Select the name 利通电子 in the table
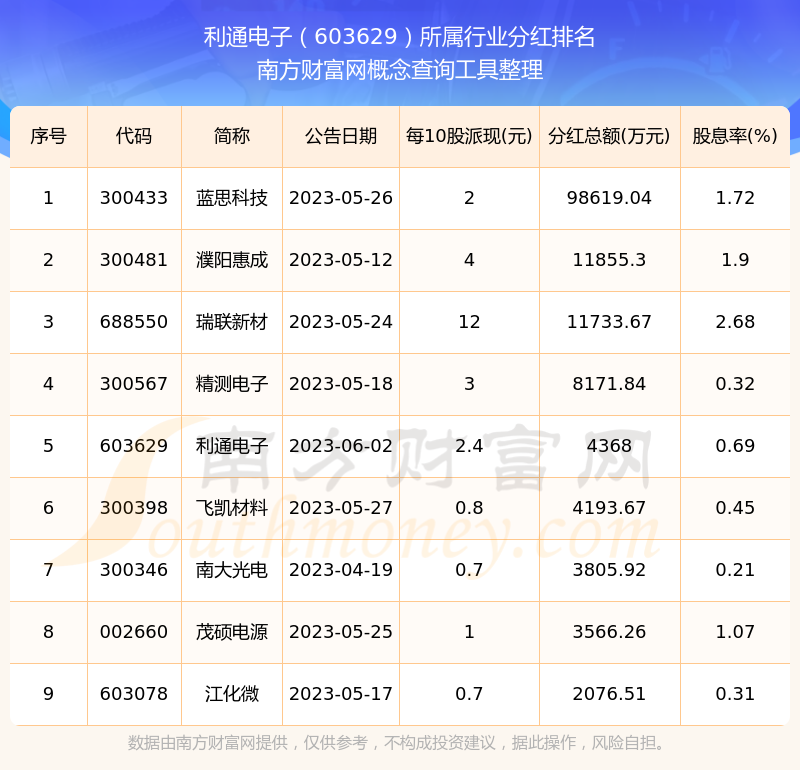 pyautogui.click(x=232, y=446)
